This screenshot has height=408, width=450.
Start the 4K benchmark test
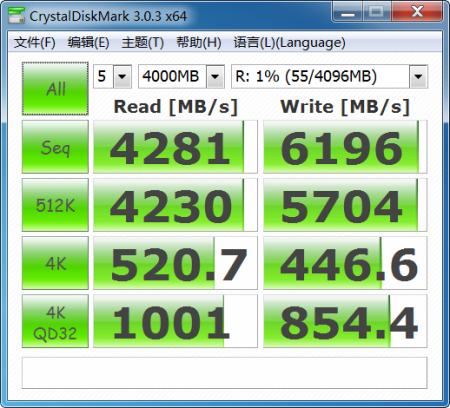tap(55, 263)
